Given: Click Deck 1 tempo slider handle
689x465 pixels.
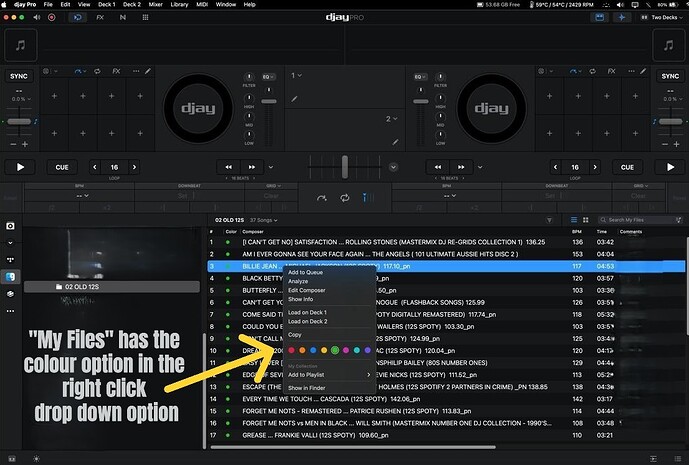Looking at the screenshot, I should (19, 121).
